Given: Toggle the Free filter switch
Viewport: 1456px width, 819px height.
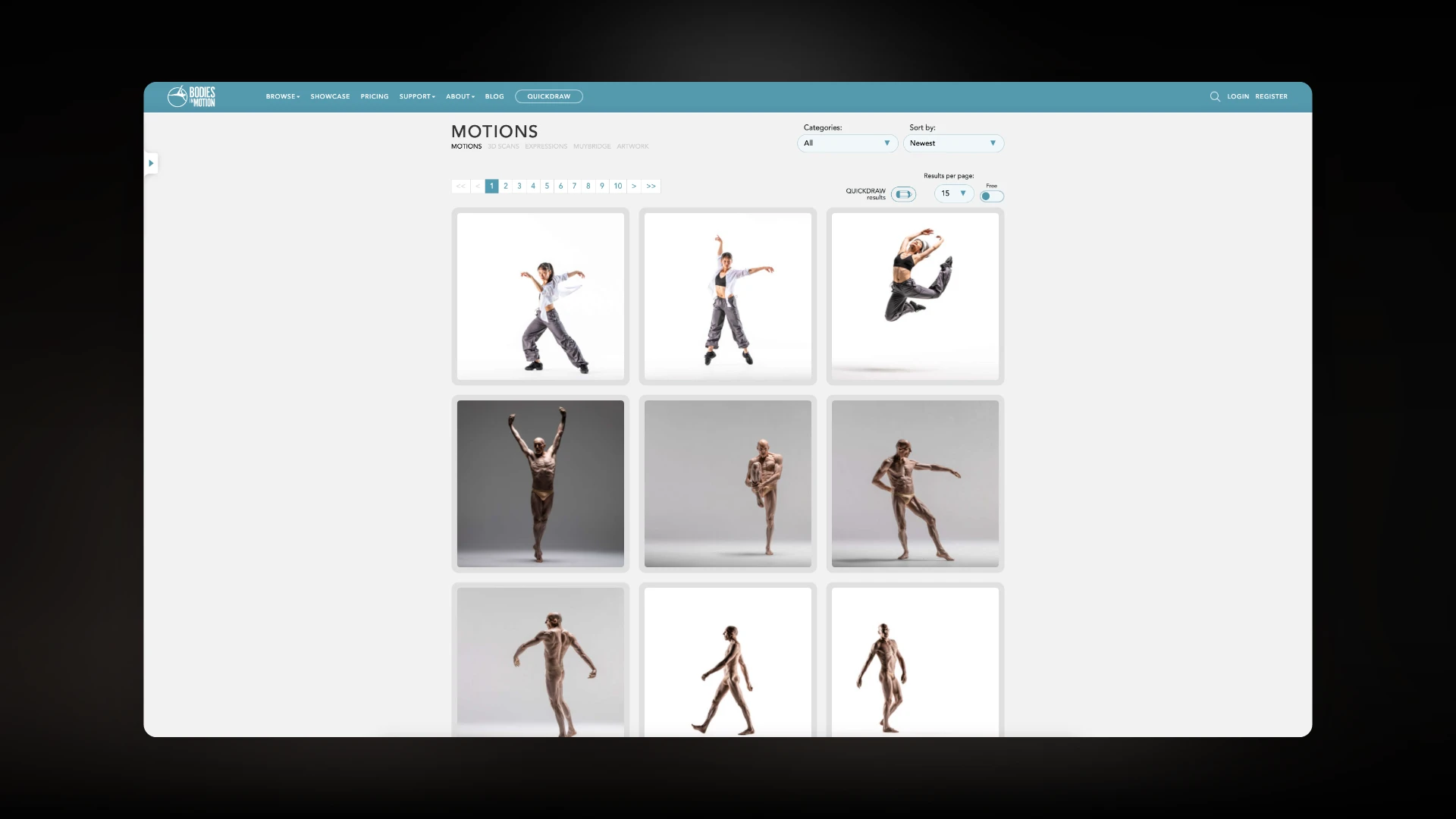Looking at the screenshot, I should [x=991, y=196].
